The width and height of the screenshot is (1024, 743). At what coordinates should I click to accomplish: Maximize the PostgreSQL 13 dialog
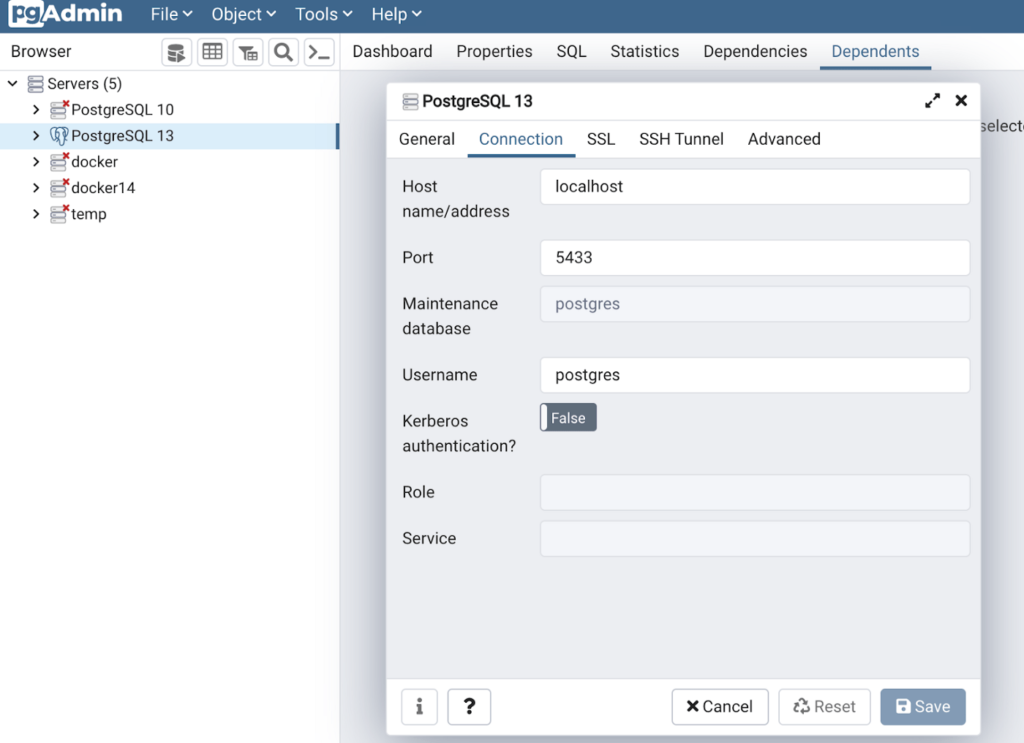tap(933, 101)
